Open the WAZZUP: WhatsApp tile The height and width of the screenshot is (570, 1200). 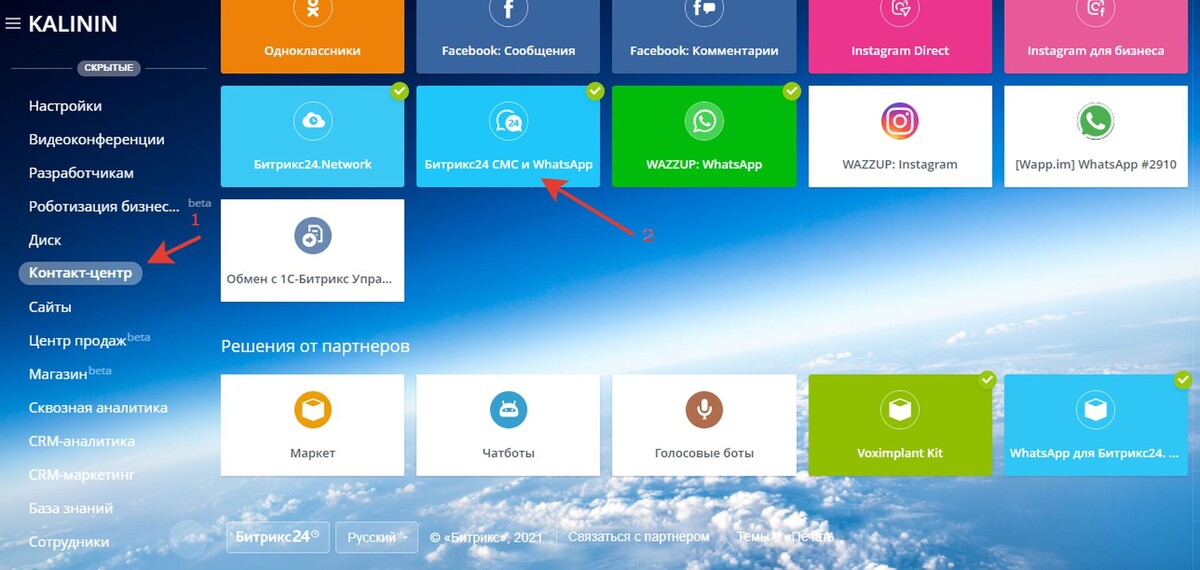pyautogui.click(x=704, y=136)
